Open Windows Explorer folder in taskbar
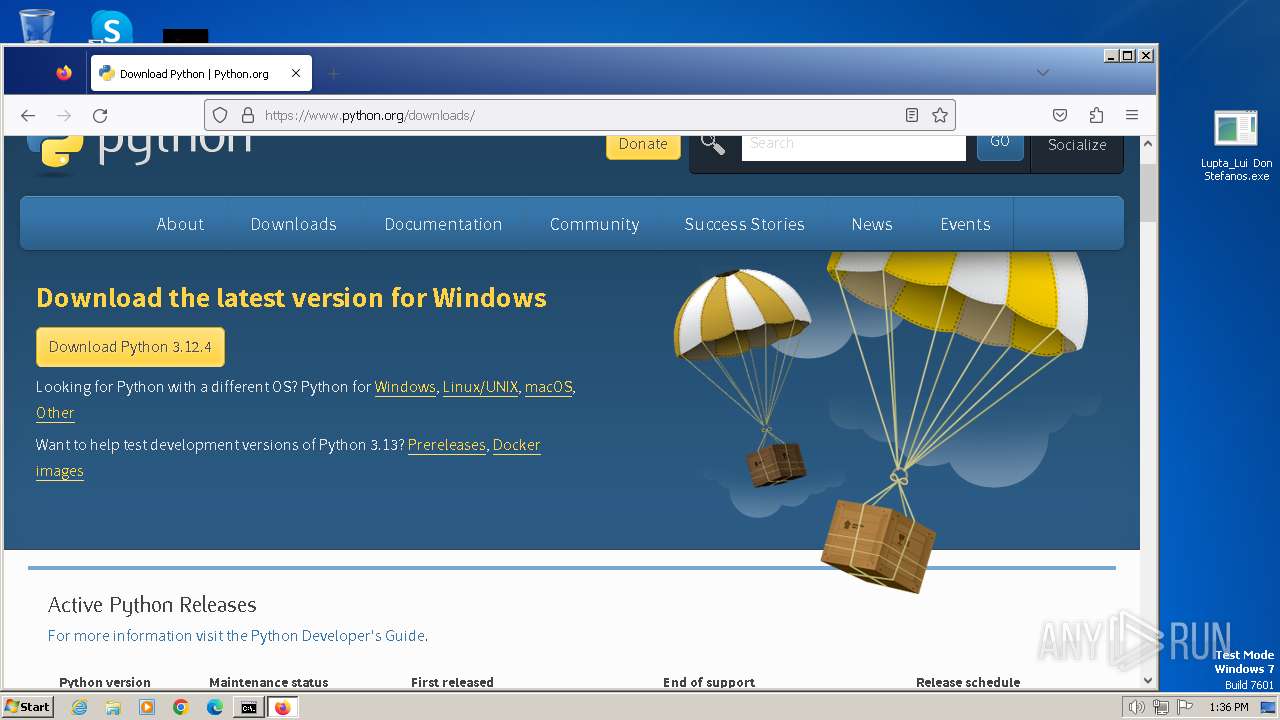Viewport: 1280px width, 720px height. pyautogui.click(x=113, y=707)
